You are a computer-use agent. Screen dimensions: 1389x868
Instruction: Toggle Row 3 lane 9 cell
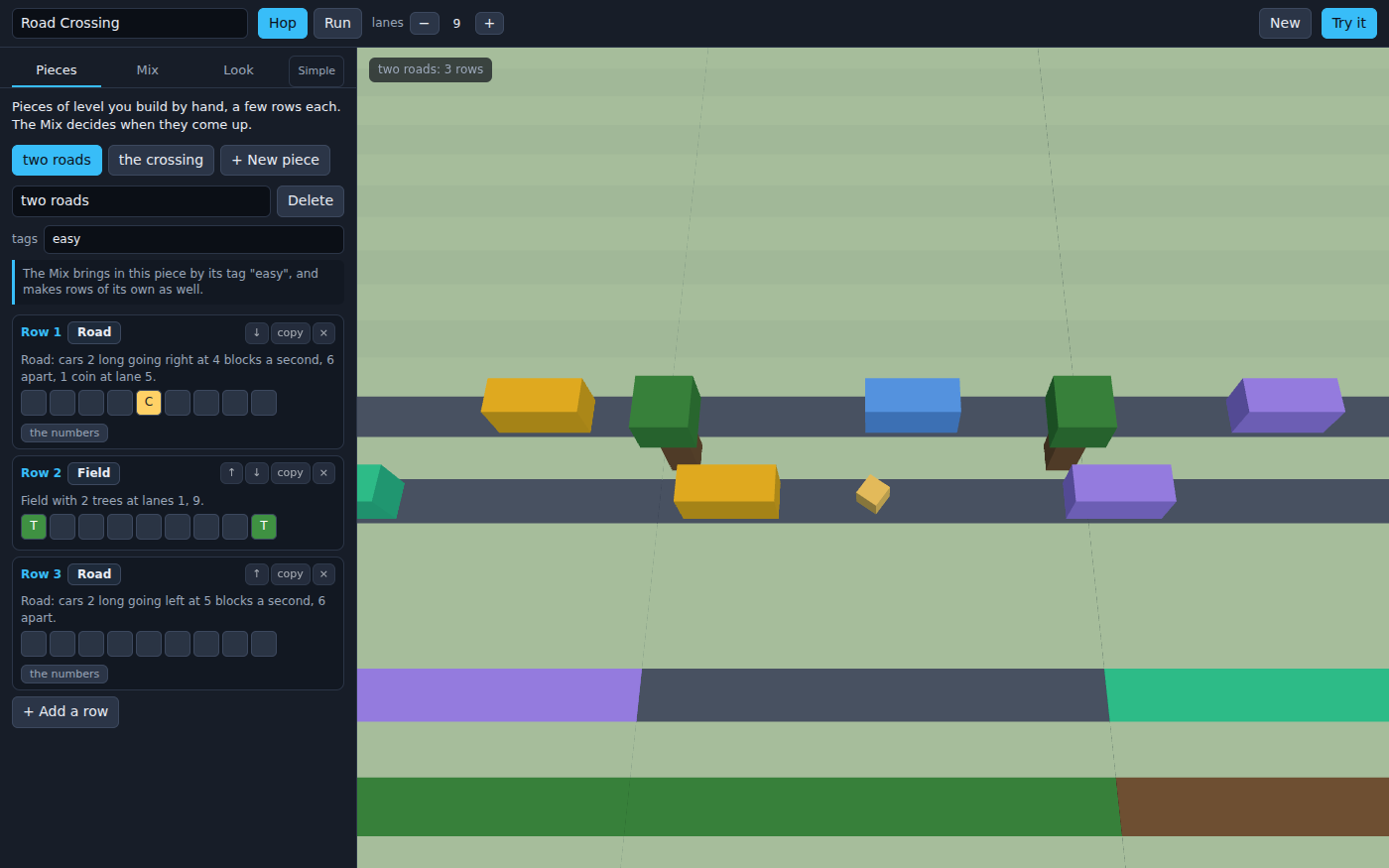point(264,644)
